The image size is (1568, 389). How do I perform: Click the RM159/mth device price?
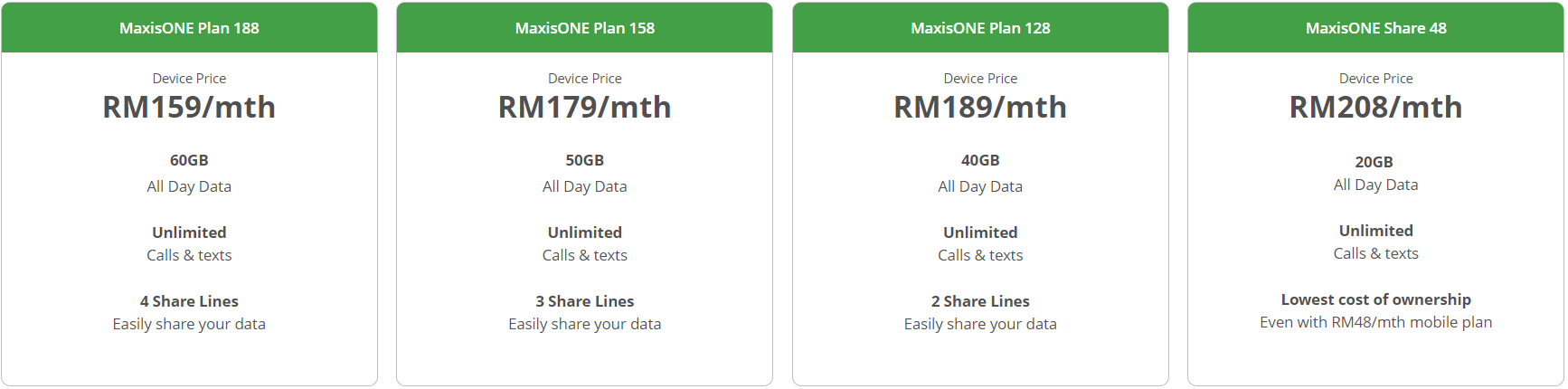[x=189, y=108]
